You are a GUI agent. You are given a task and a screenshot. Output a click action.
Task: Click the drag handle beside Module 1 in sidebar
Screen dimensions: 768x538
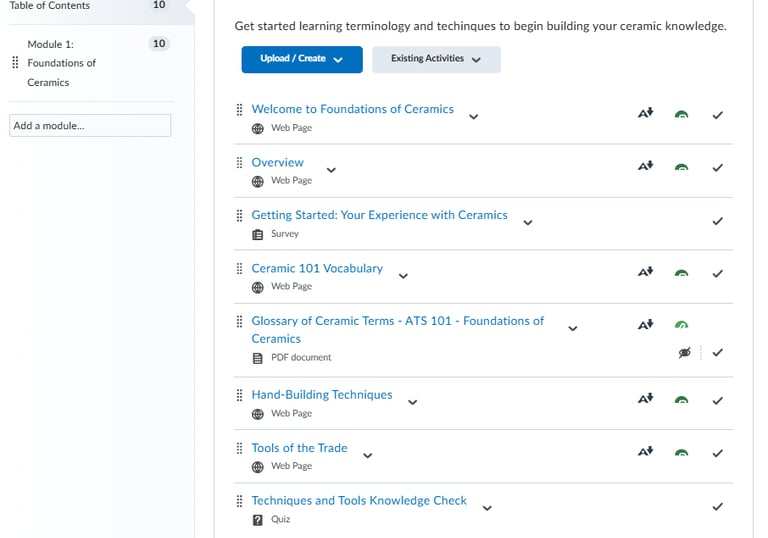[15, 63]
